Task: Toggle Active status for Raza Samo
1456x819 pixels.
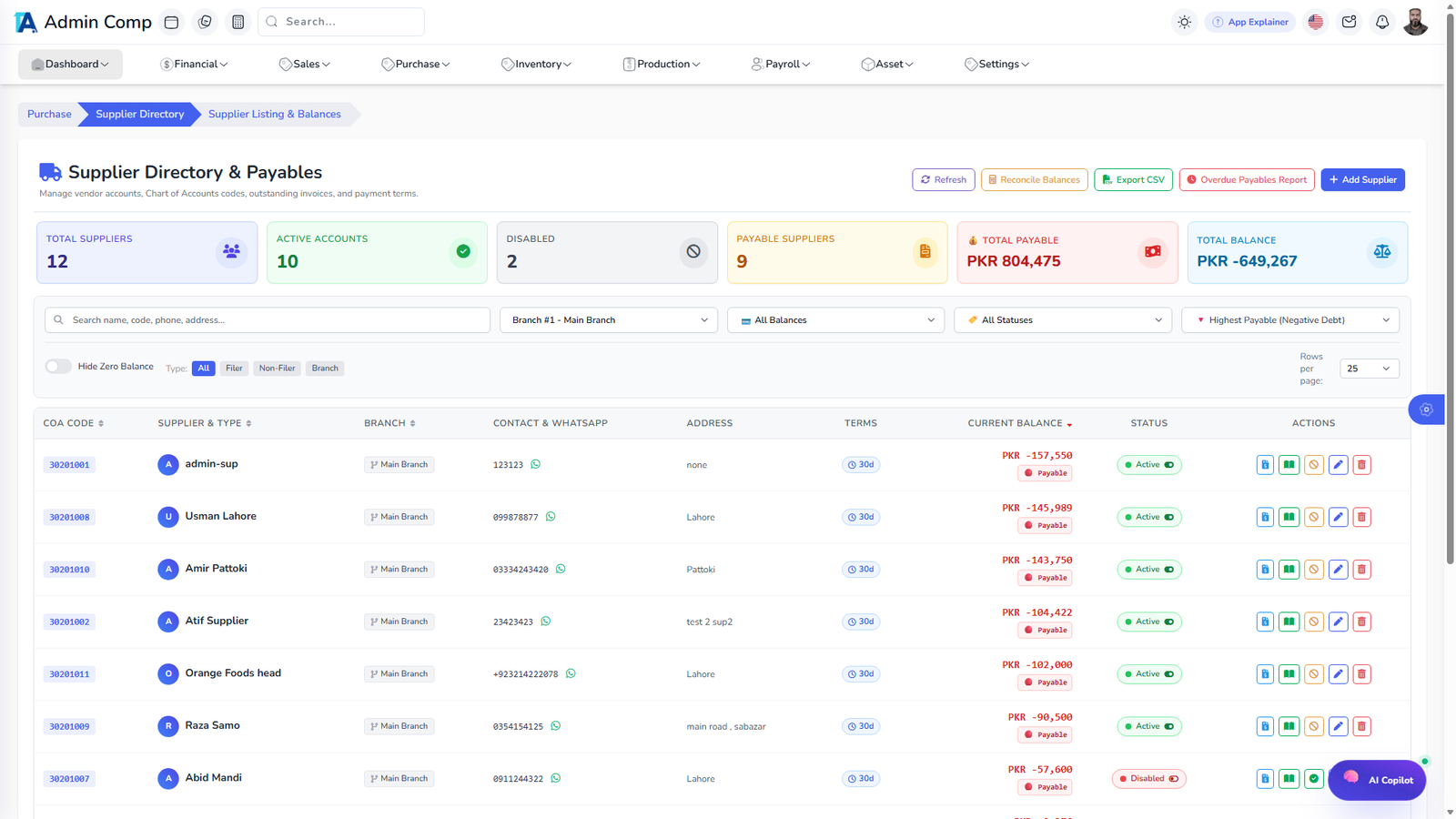Action: [1148, 726]
